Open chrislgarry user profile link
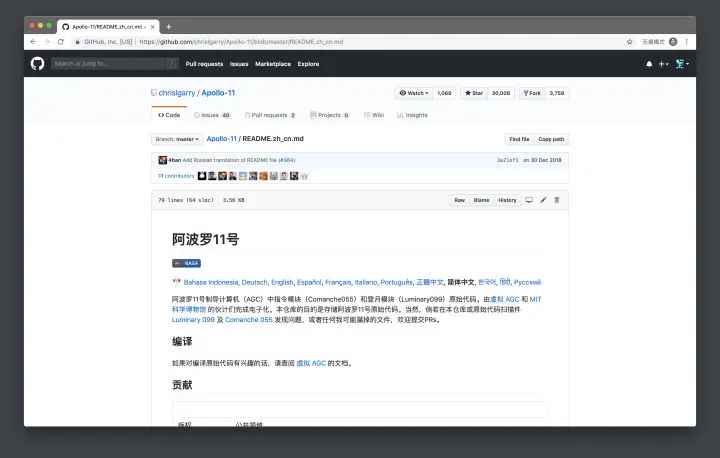This screenshot has width=720, height=458. [x=177, y=93]
